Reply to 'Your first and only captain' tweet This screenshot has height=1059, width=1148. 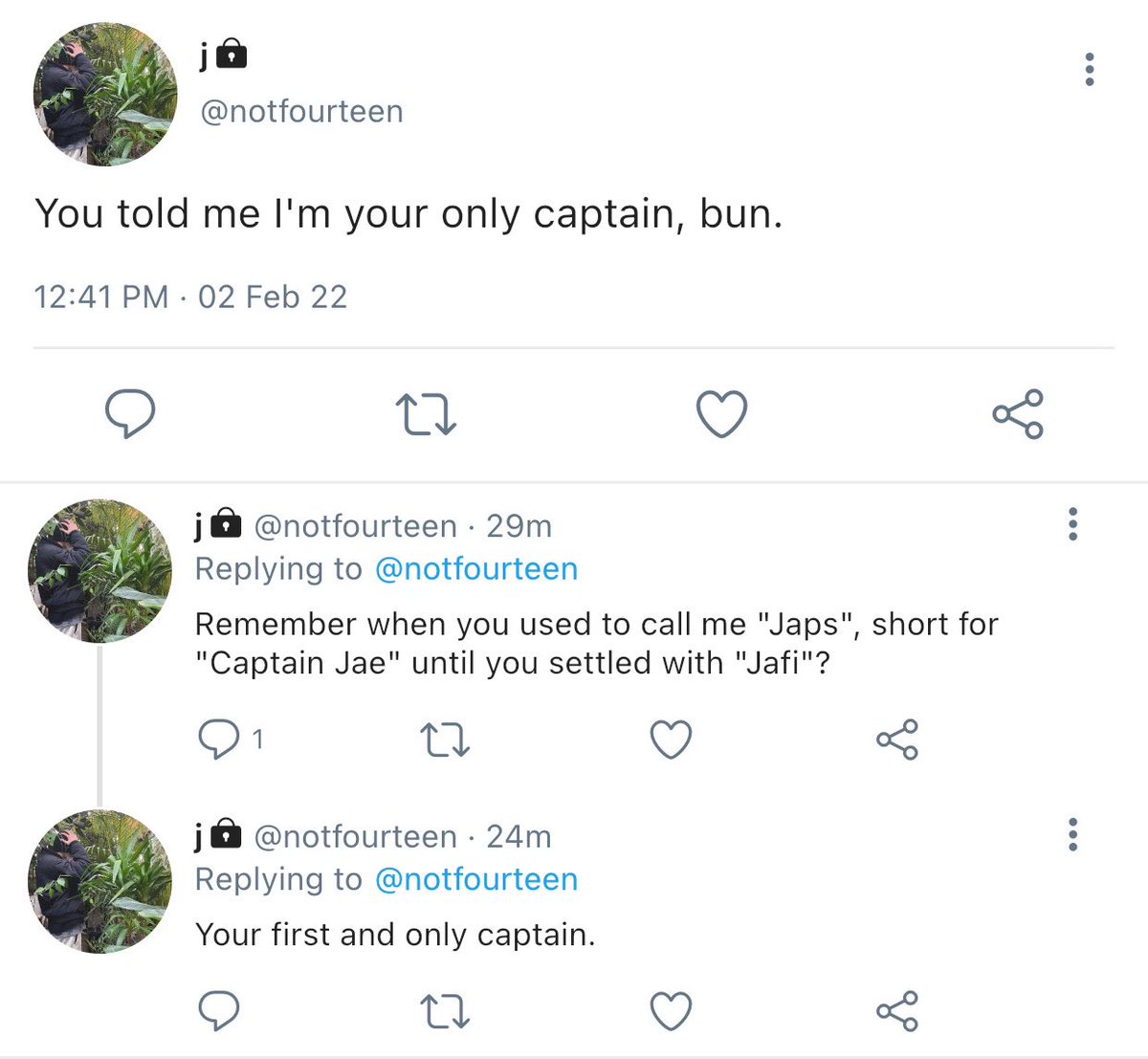tap(217, 1011)
